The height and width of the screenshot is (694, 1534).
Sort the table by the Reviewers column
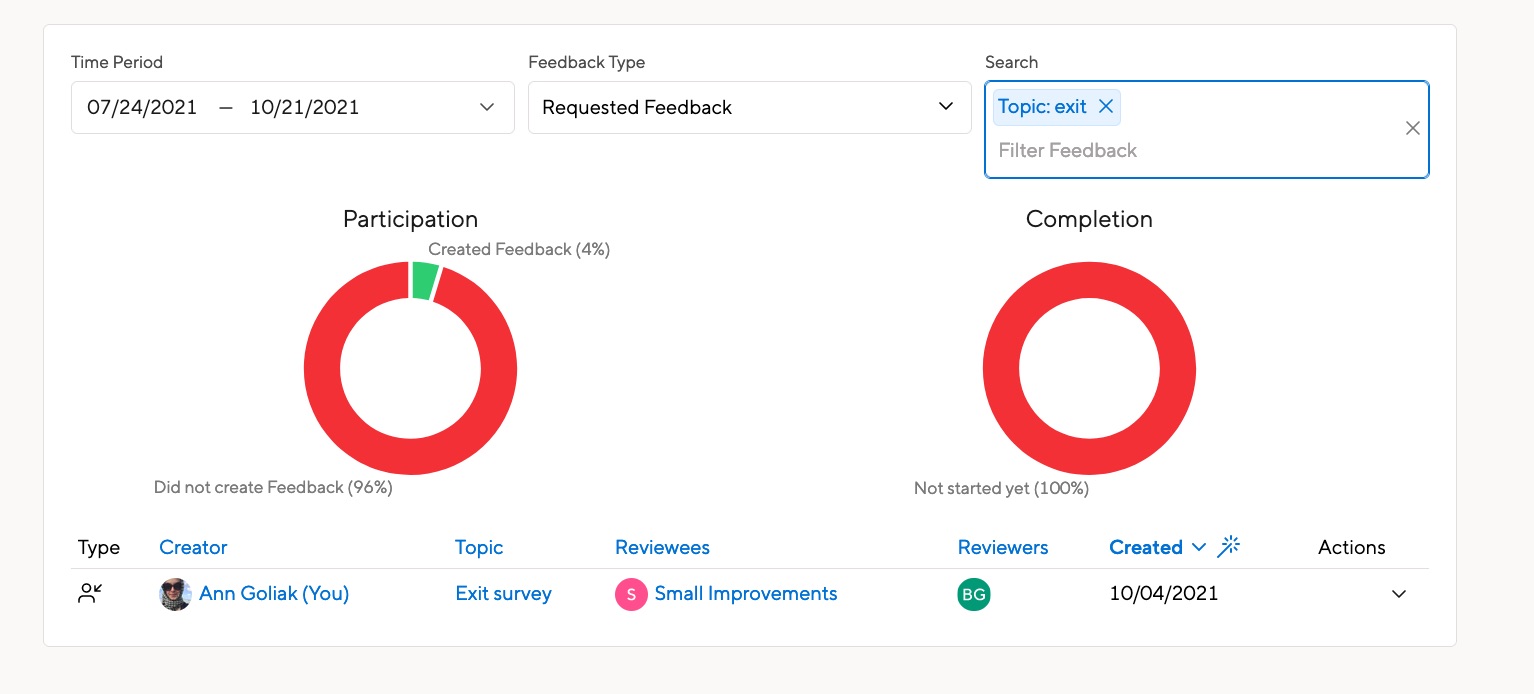point(1003,547)
